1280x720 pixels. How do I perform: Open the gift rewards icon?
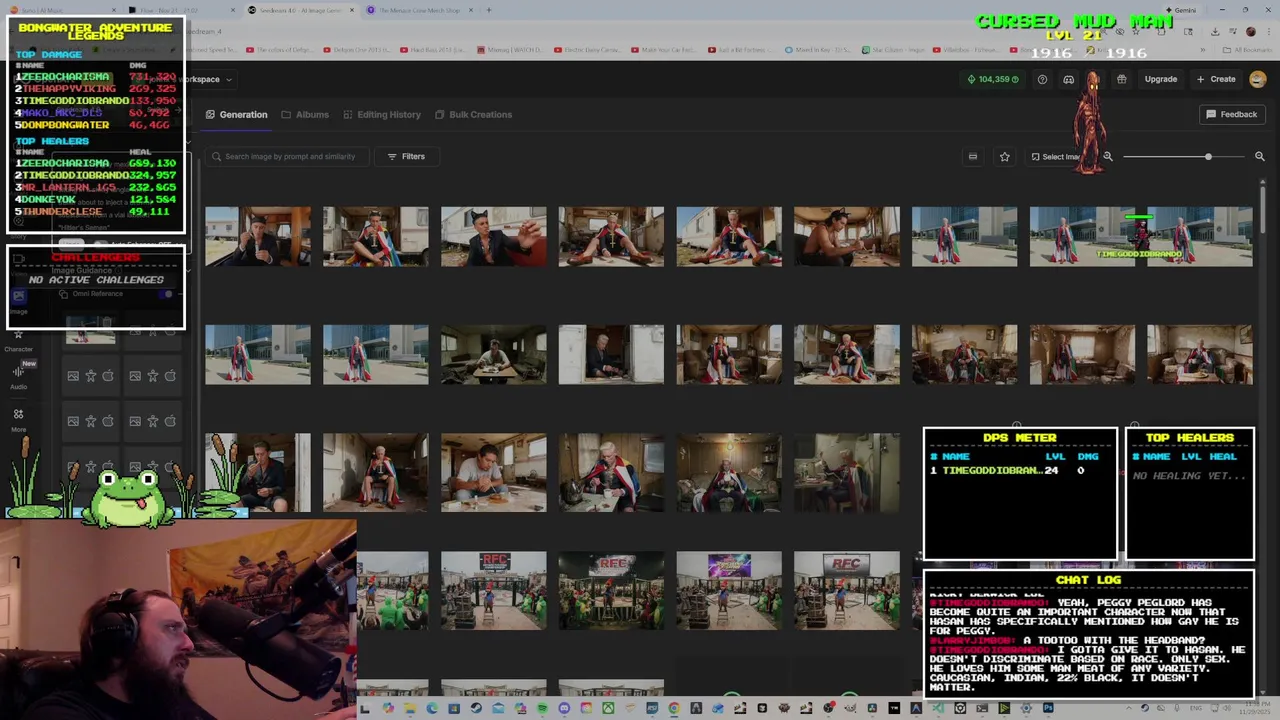(1121, 79)
